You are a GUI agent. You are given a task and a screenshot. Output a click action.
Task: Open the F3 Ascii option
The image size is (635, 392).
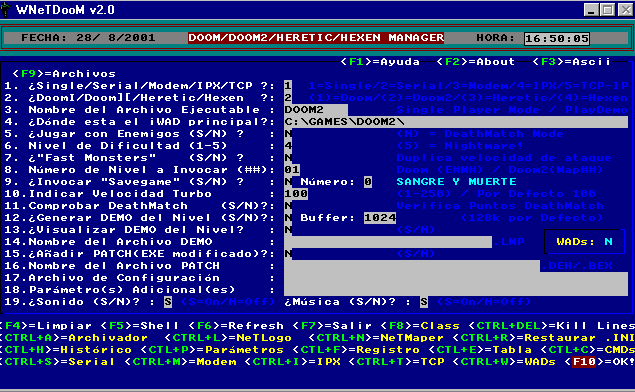coord(571,62)
